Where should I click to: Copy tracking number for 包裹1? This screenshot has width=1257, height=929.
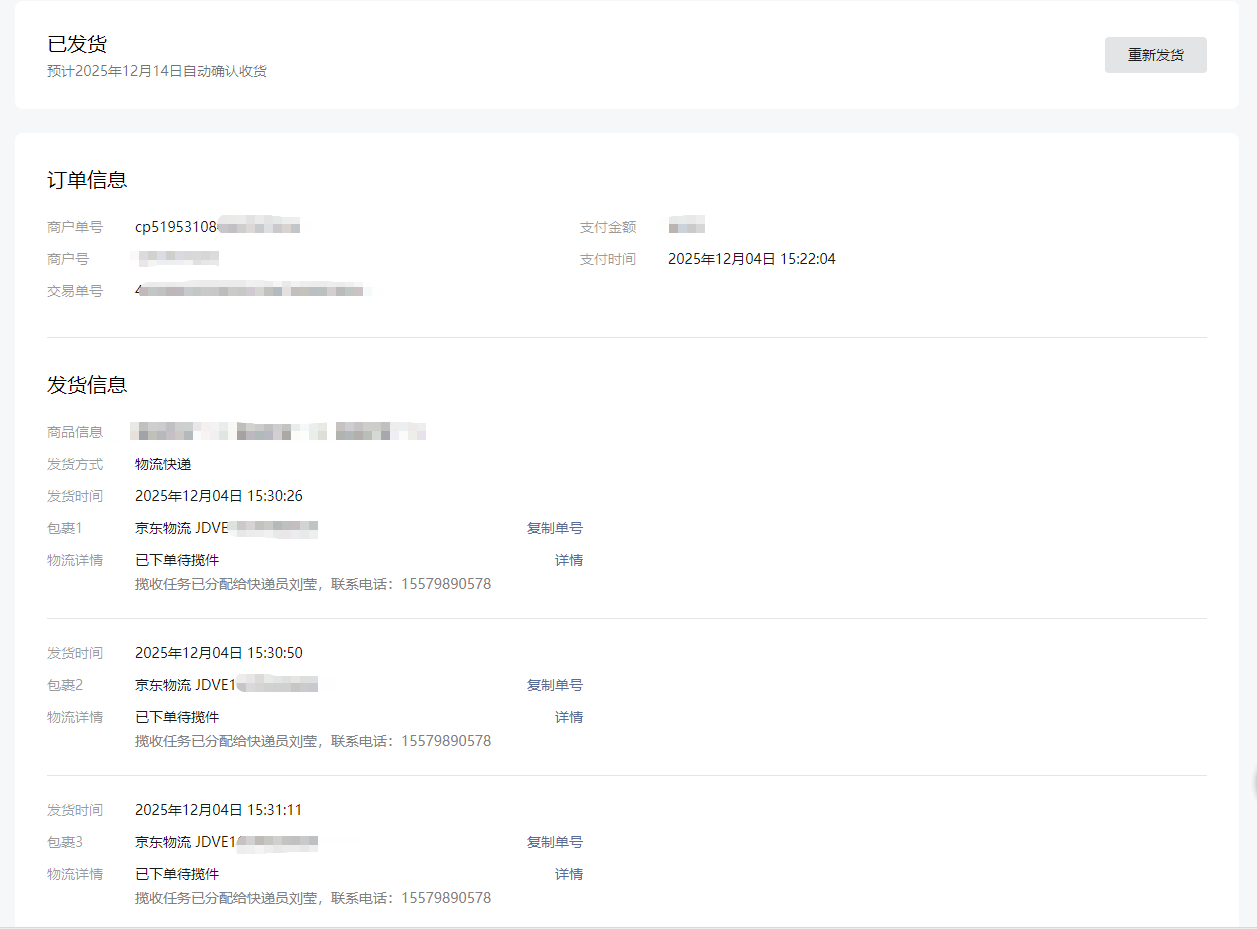[x=554, y=528]
